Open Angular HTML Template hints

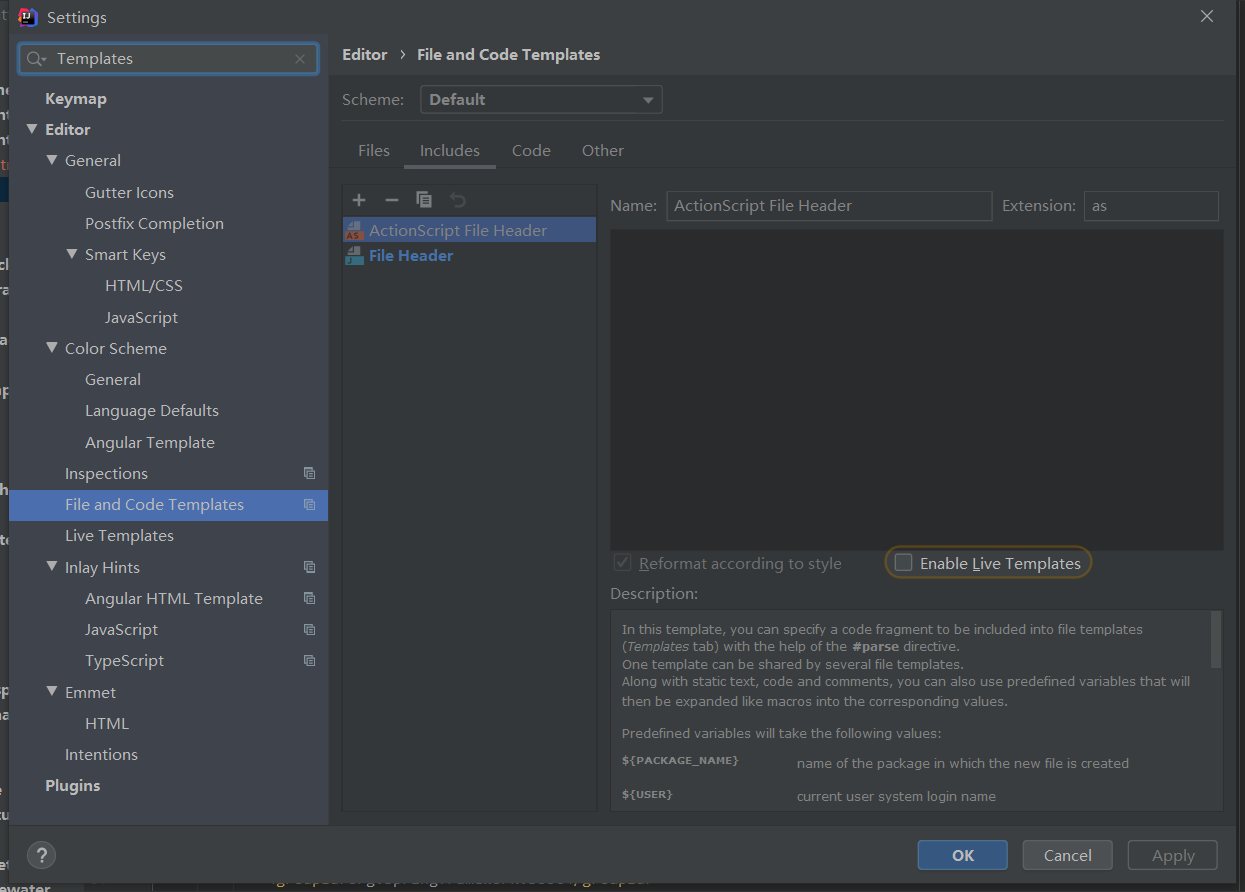coord(174,599)
